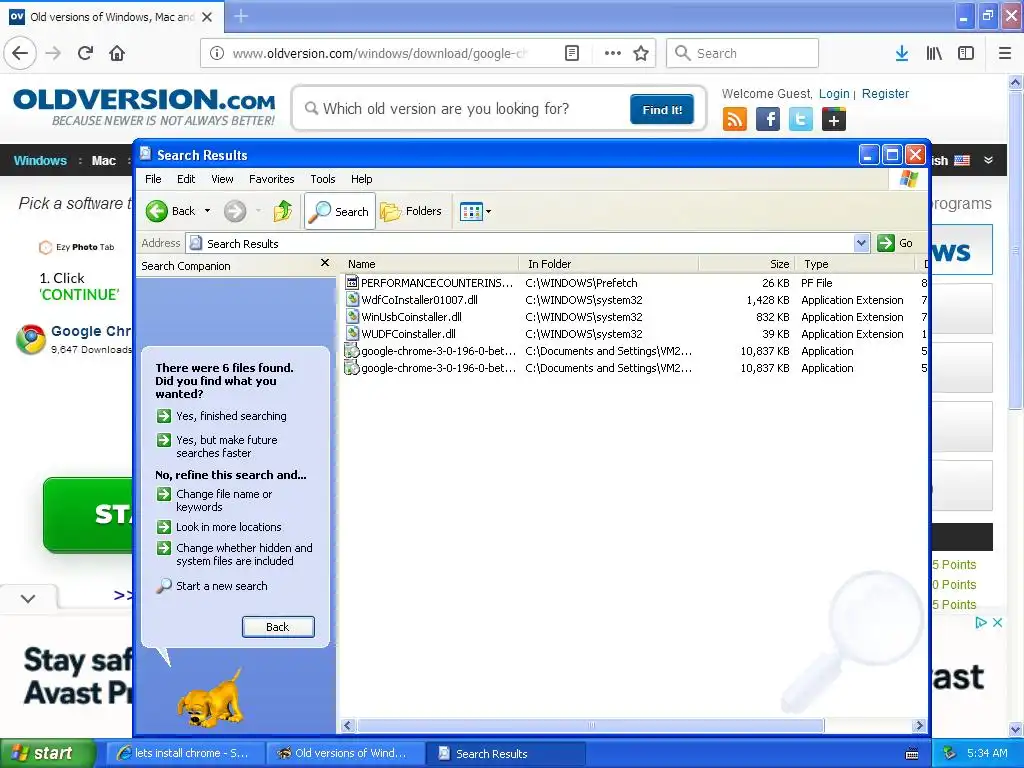Viewport: 1024px width, 768px height.
Task: Switch to 'Old versions of Wind...' taskbar item
Action: (345, 753)
